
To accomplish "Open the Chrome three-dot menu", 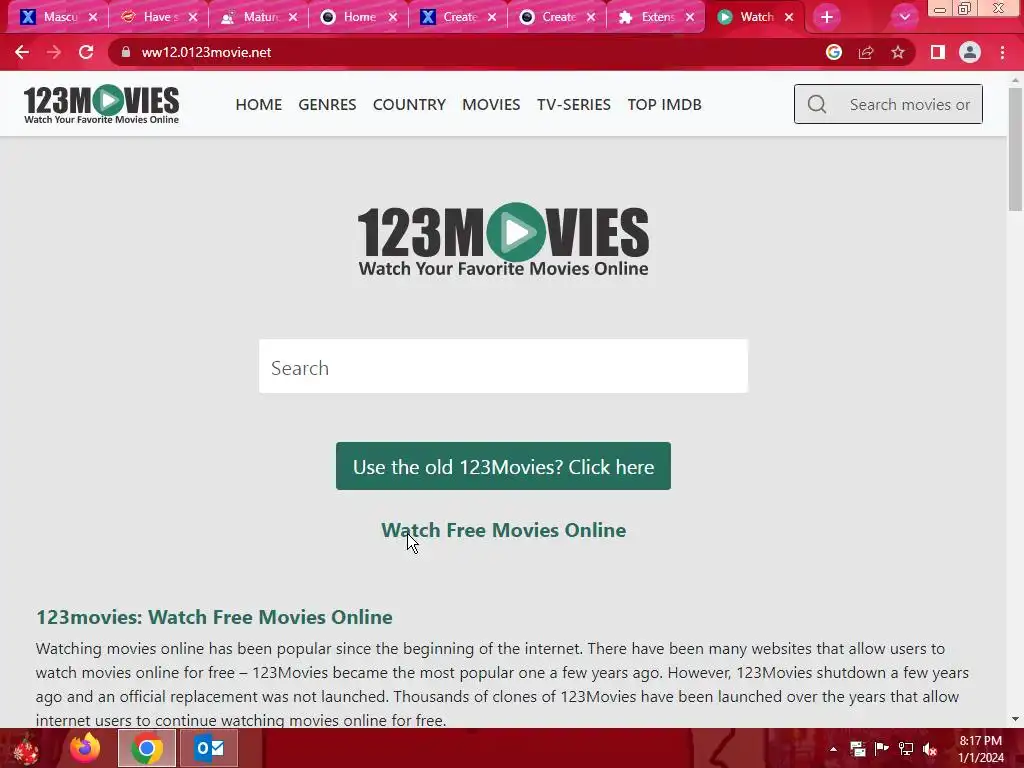I will pos(1002,52).
